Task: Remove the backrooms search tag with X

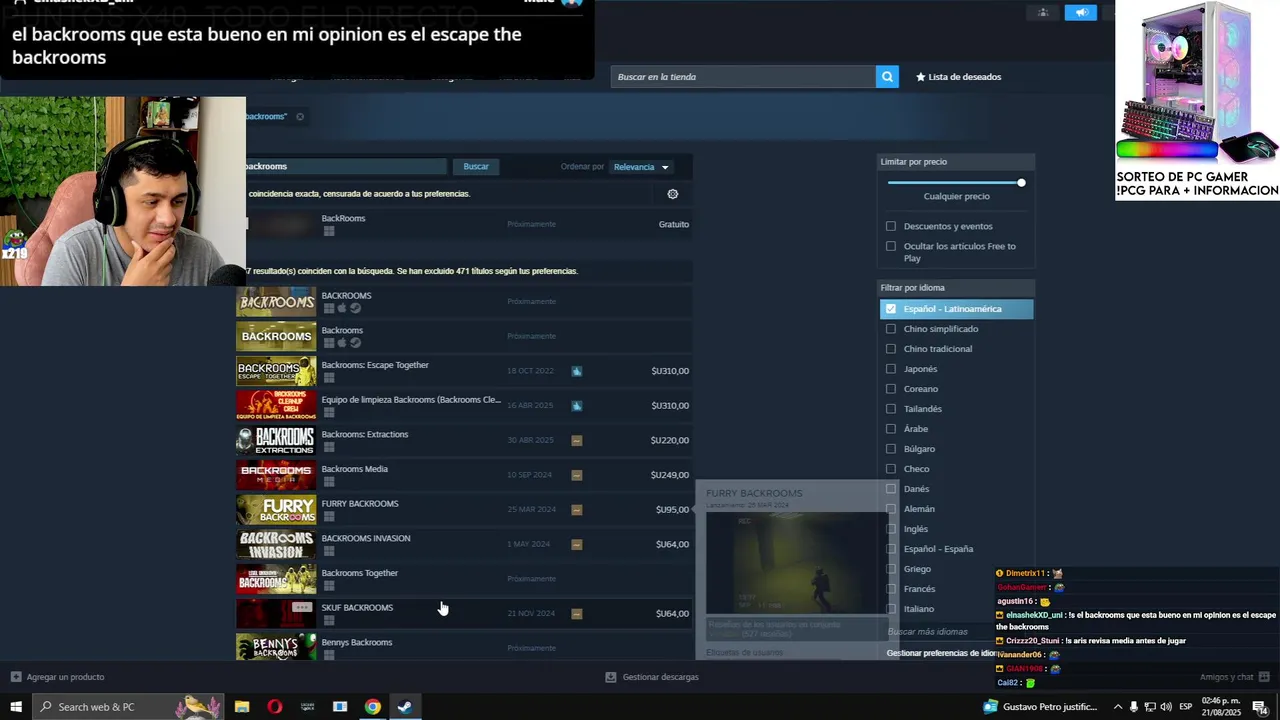Action: (x=300, y=117)
